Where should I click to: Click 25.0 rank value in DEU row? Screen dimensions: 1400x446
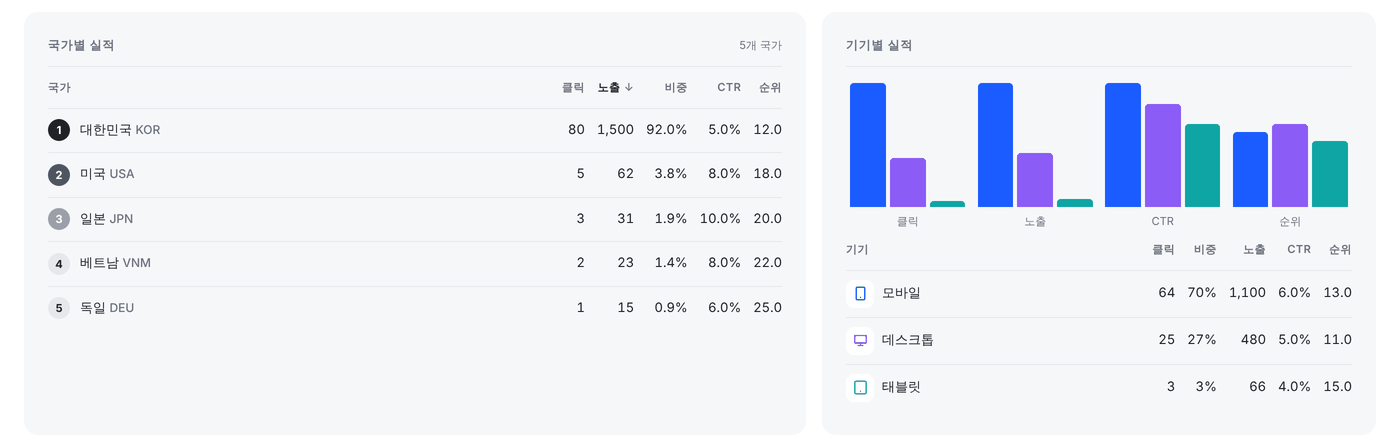pos(768,308)
